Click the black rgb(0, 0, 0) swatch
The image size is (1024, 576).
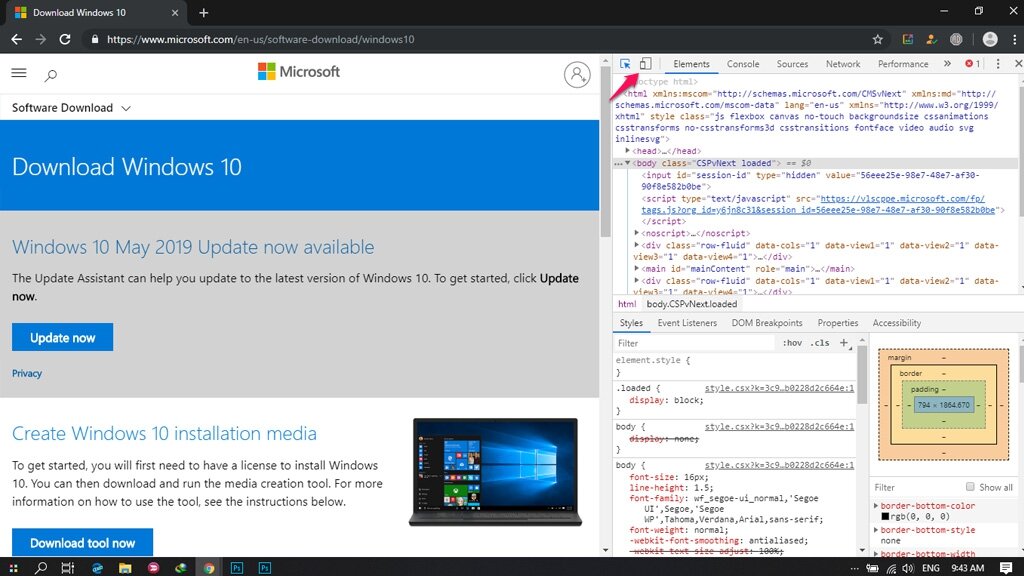click(x=885, y=516)
